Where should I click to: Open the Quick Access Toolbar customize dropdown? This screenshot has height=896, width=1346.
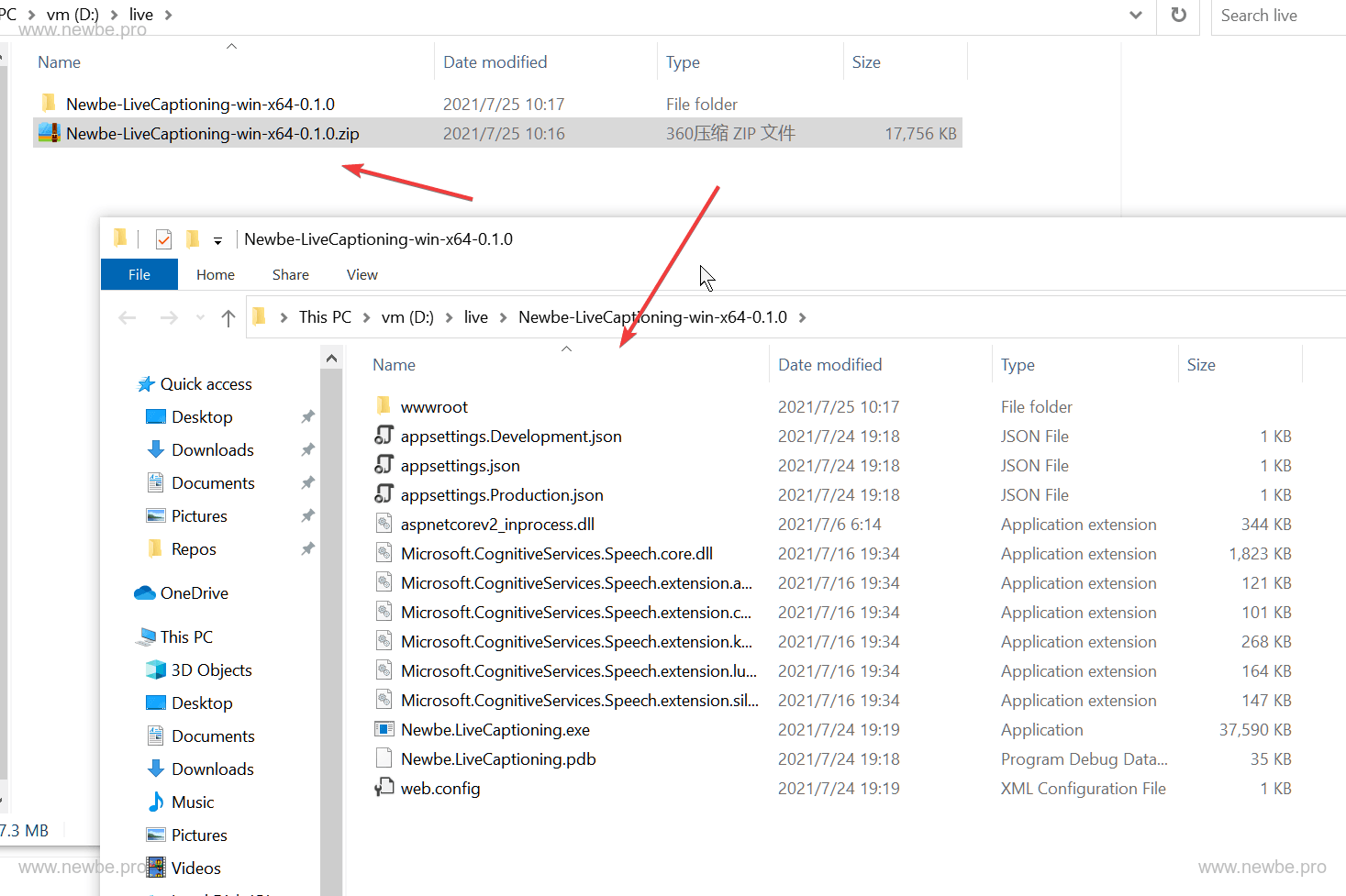click(x=217, y=240)
